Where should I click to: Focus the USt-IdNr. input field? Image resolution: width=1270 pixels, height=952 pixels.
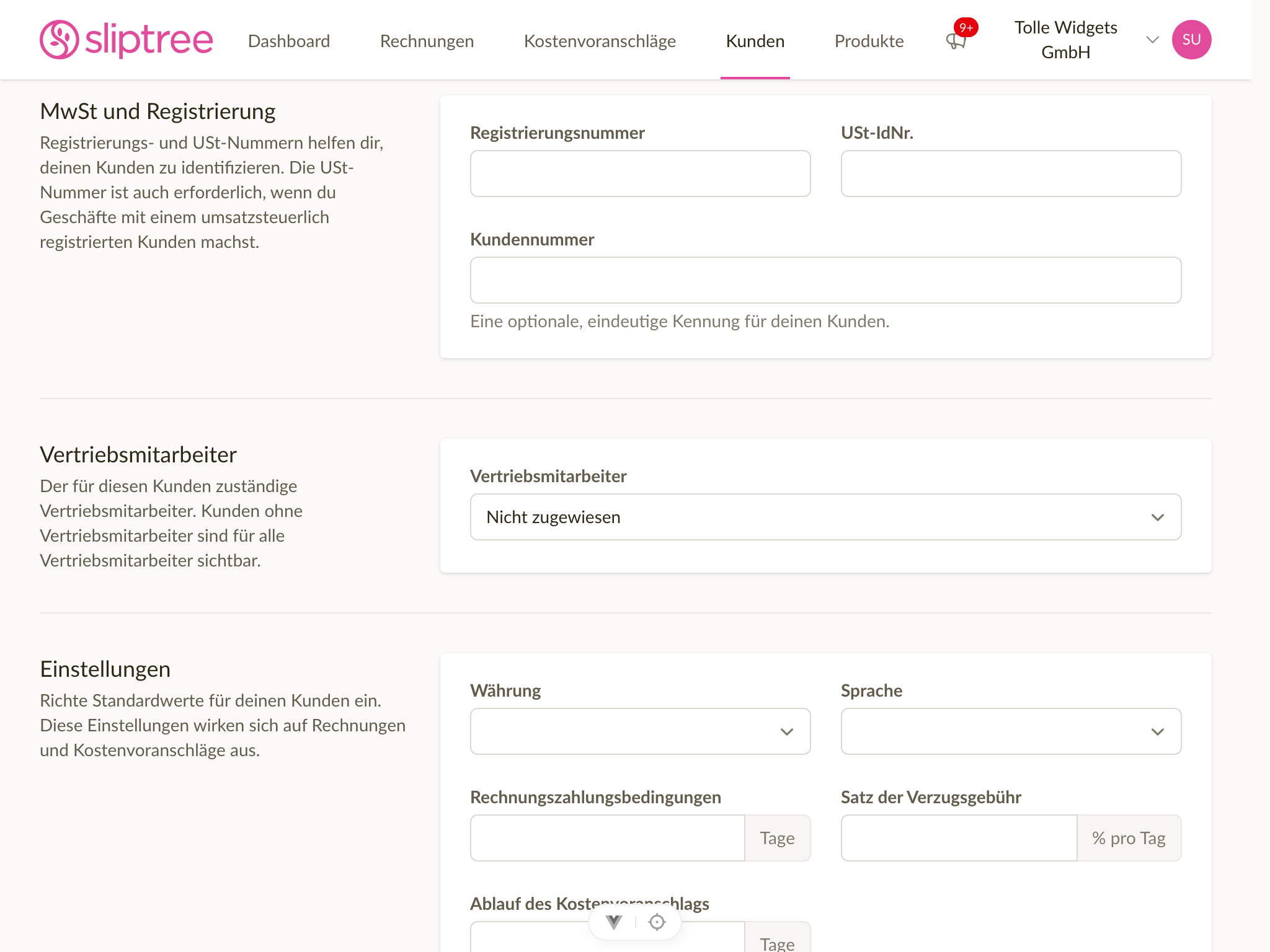click(x=1011, y=174)
